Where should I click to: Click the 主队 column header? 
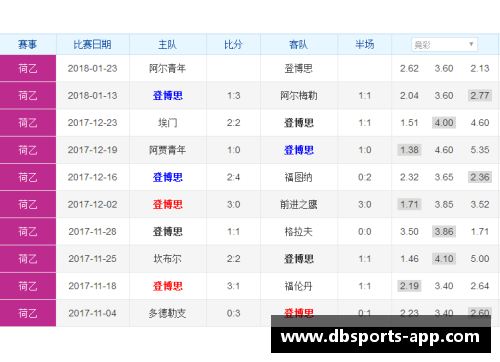167,44
